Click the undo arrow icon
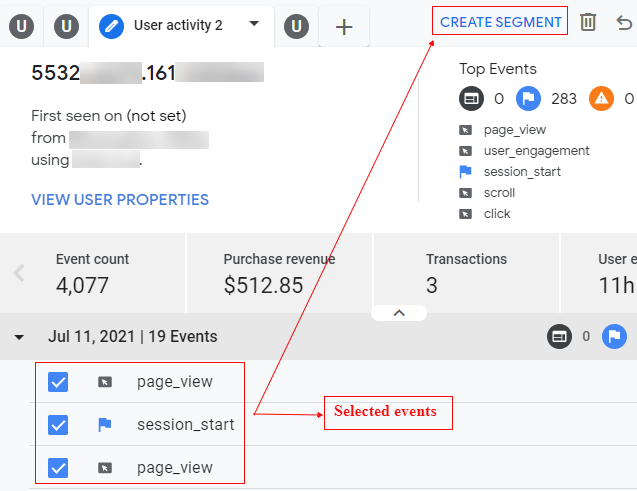The height and width of the screenshot is (491, 637). [x=624, y=23]
